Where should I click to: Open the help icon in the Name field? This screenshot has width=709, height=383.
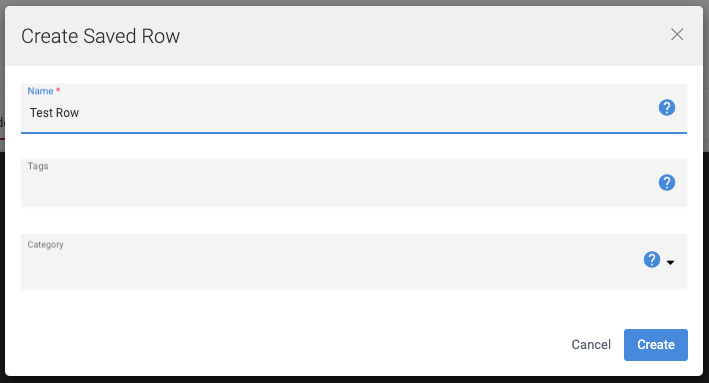[x=666, y=108]
